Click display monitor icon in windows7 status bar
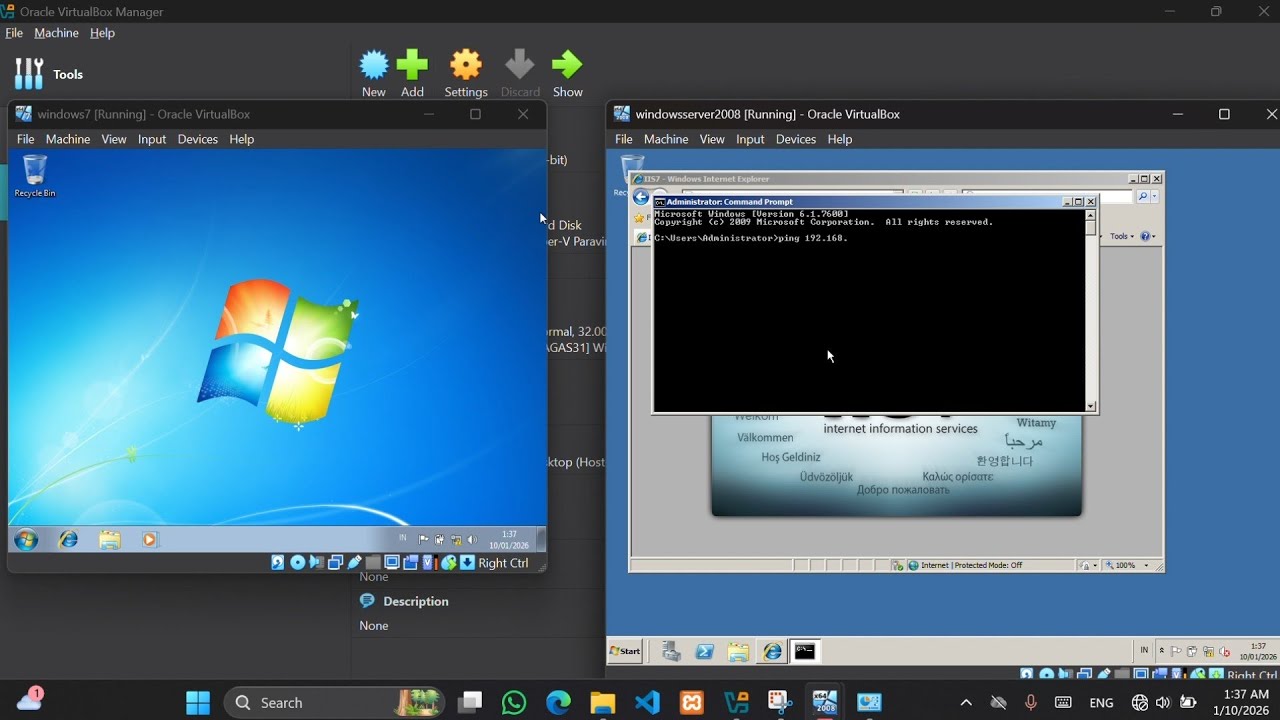The image size is (1280, 720). point(392,563)
